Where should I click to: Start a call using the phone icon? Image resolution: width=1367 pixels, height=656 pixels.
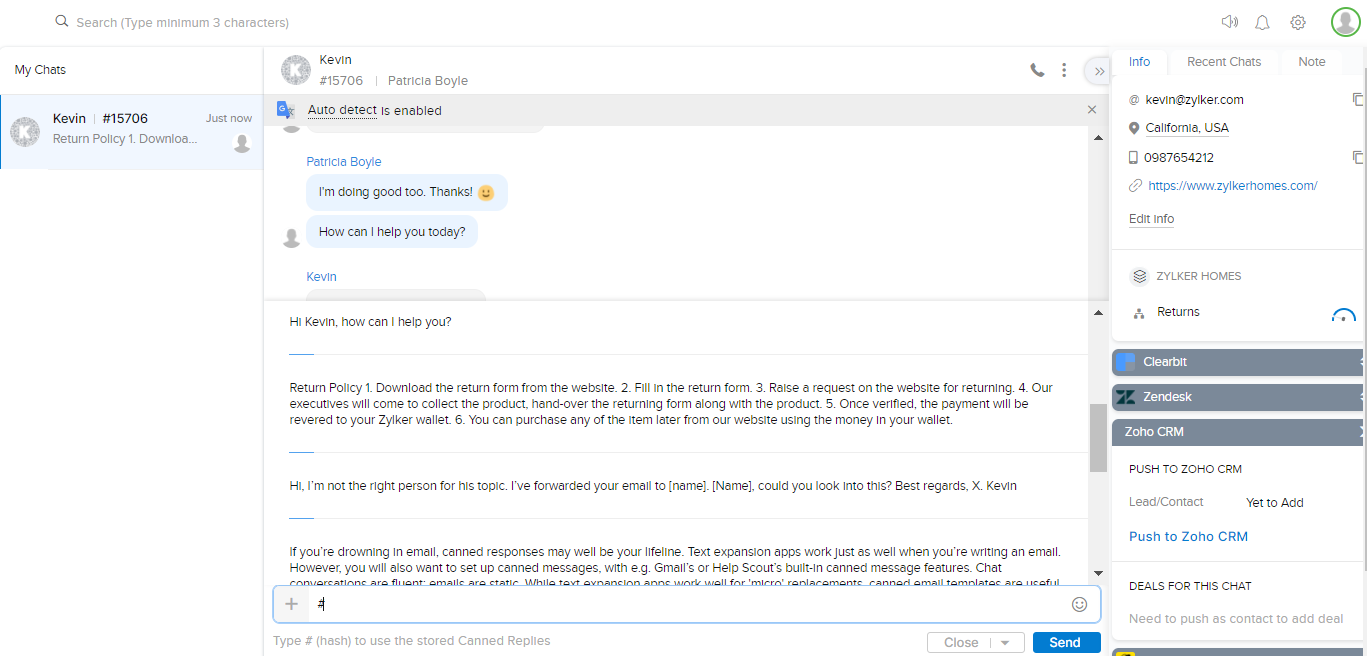click(1037, 70)
